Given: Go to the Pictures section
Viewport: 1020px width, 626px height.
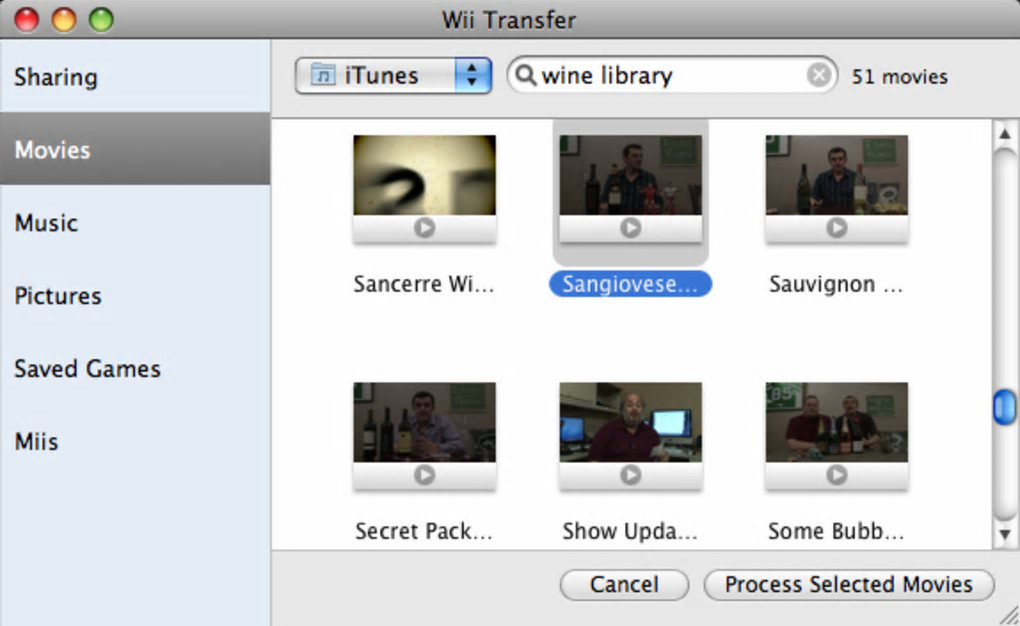Looking at the screenshot, I should coord(135,295).
